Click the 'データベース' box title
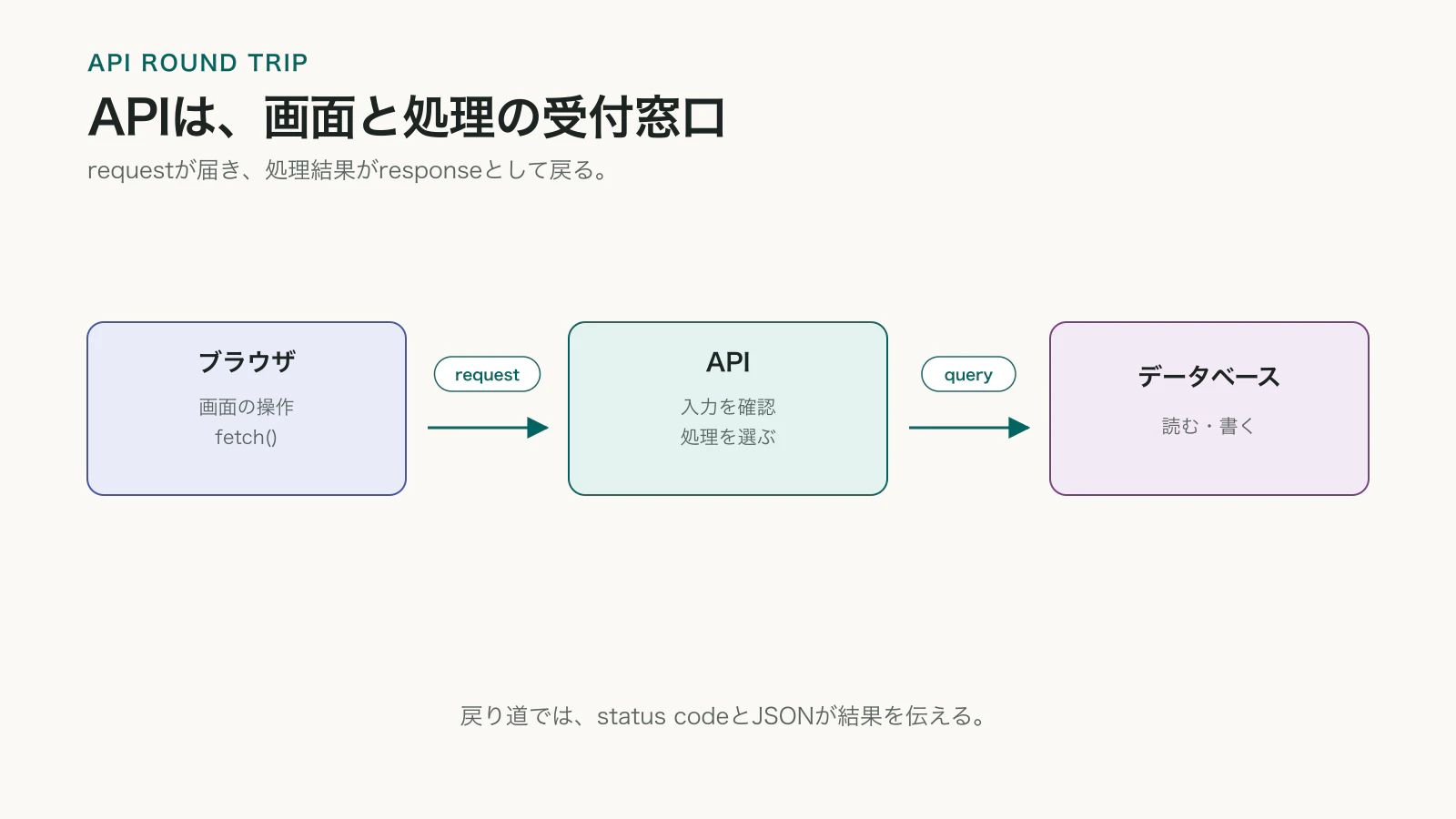Screen dimensions: 1456x819 1209,377
